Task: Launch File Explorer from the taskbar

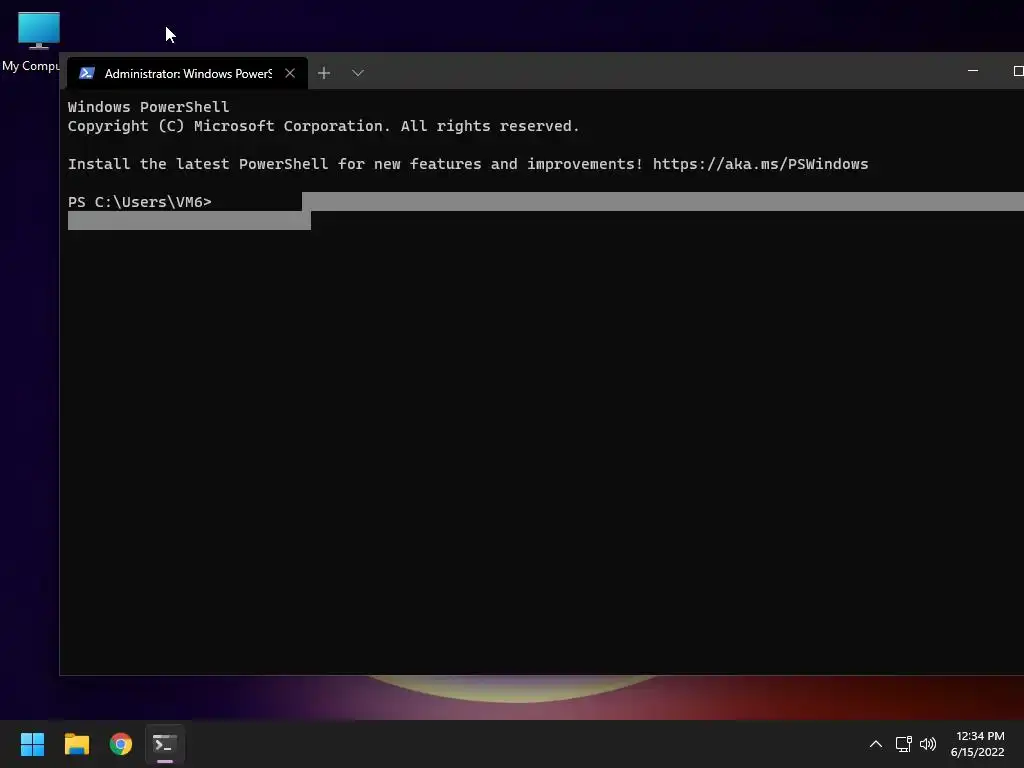Action: 76,744
